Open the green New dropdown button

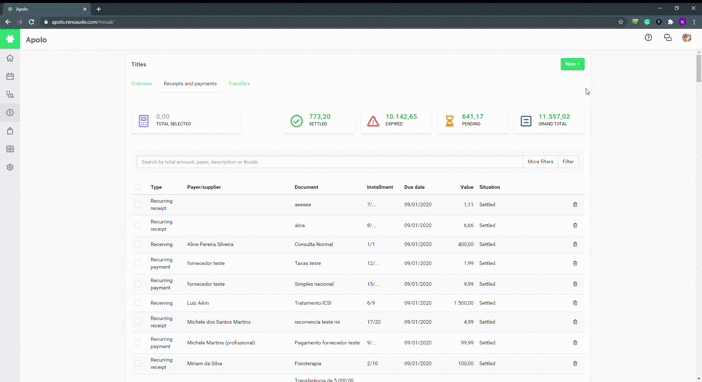(x=572, y=64)
